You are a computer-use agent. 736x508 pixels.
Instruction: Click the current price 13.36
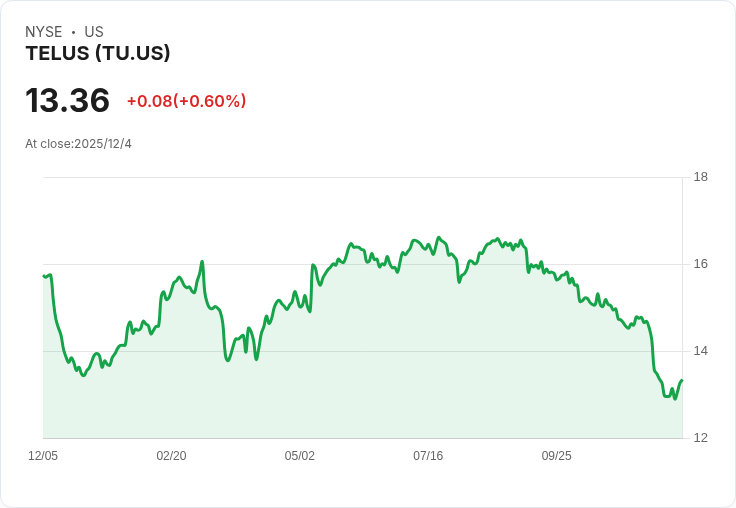pos(68,100)
